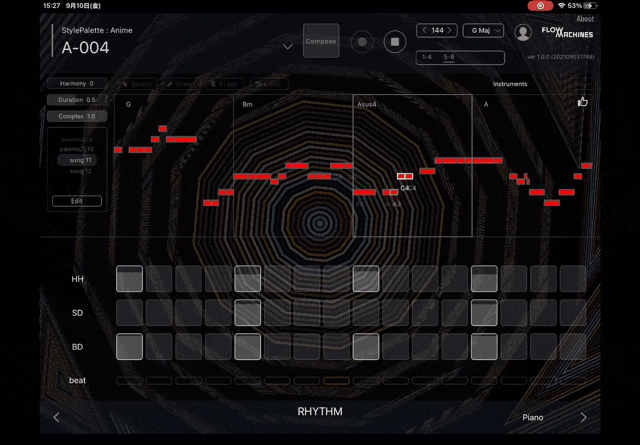This screenshot has width=640, height=445.
Task: Go to the Piano panel with the bottom-right arrow
Action: click(x=583, y=417)
